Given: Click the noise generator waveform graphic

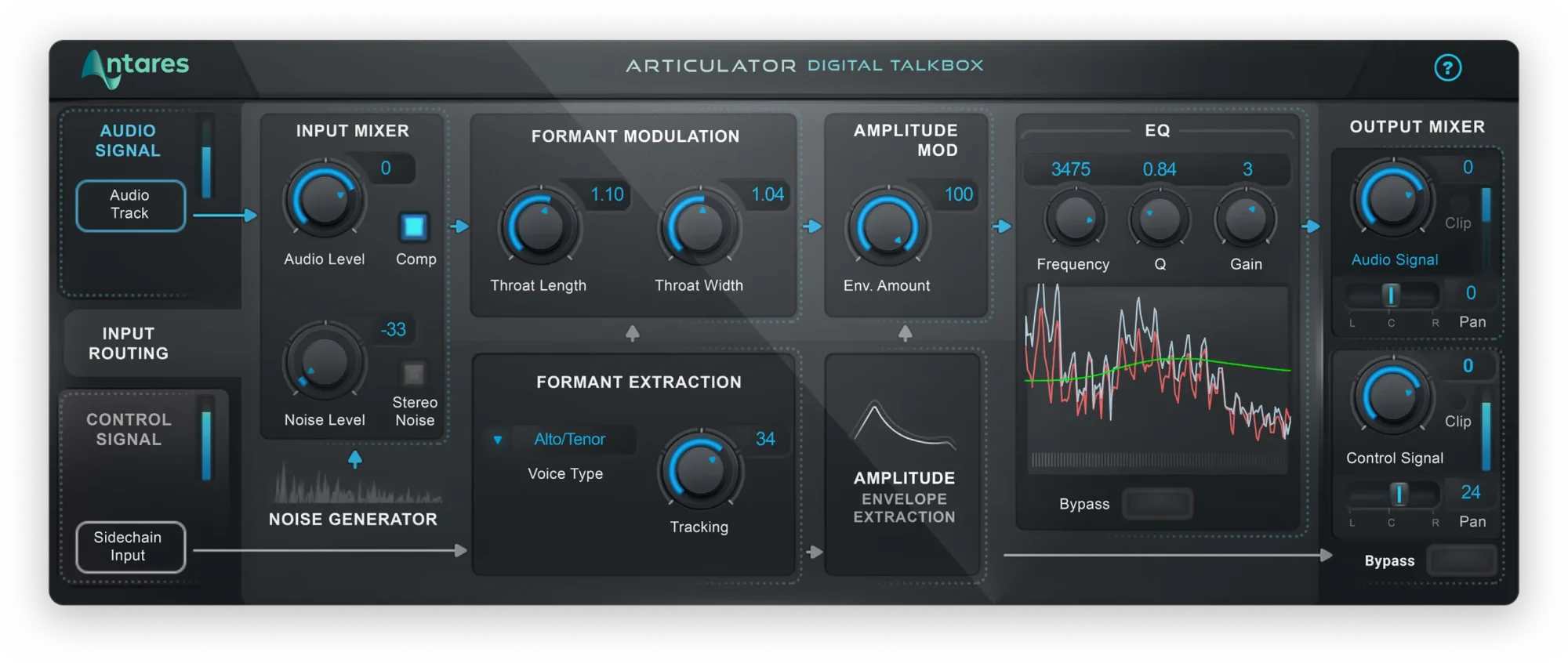Looking at the screenshot, I should (x=357, y=483).
